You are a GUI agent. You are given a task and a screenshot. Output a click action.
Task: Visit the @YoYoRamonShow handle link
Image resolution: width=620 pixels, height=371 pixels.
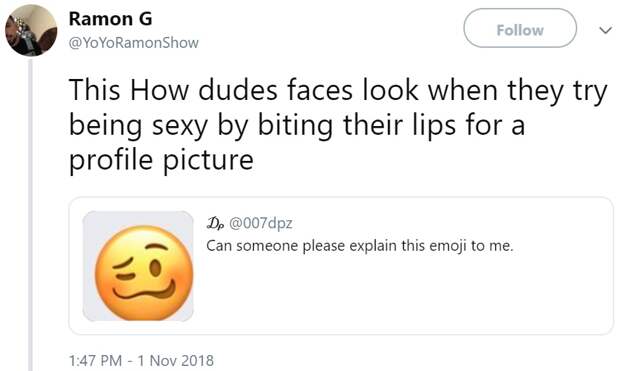(134, 43)
